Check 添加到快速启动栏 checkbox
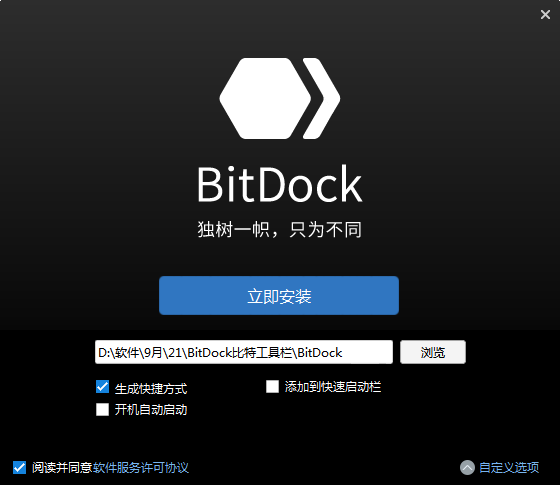This screenshot has height=485, width=560. tap(272, 386)
